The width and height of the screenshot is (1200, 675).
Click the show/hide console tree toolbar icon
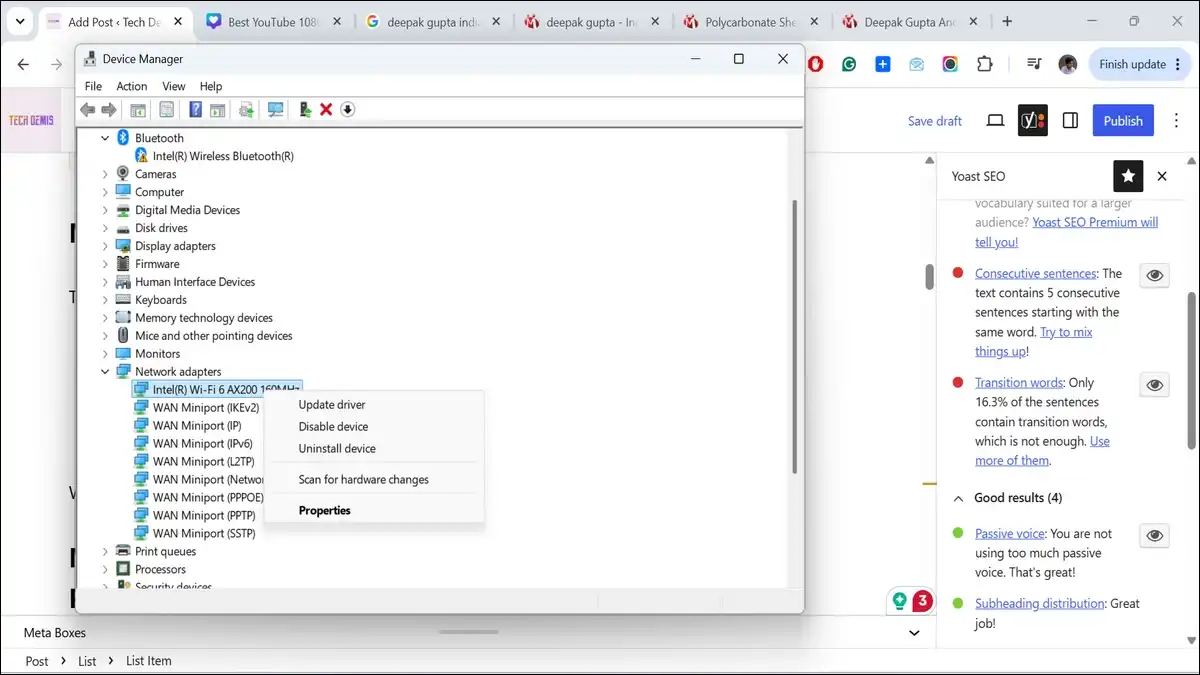tap(138, 110)
